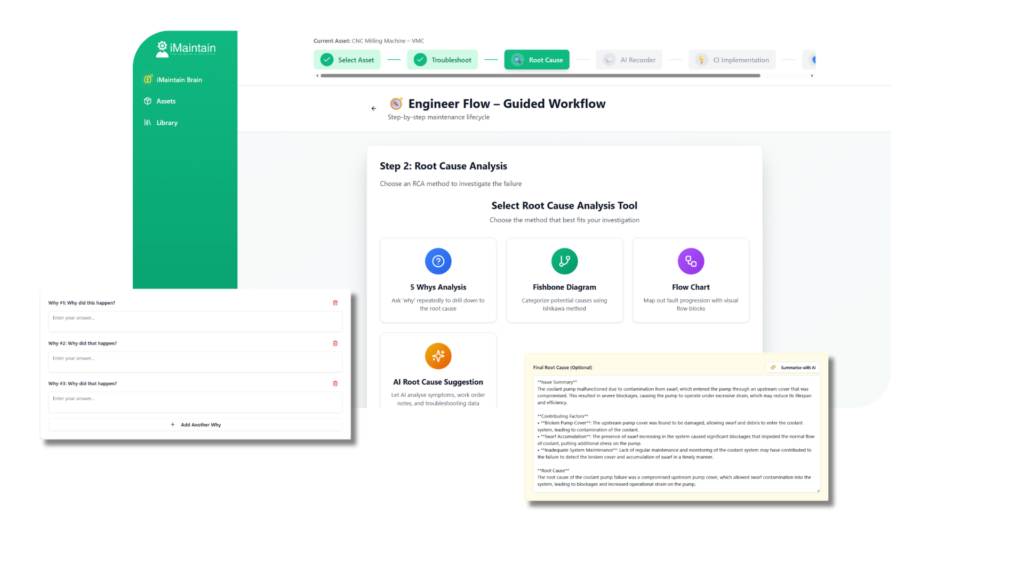The width and height of the screenshot is (1024, 576).
Task: Delete the Why #1 entry via trash icon
Action: (335, 303)
